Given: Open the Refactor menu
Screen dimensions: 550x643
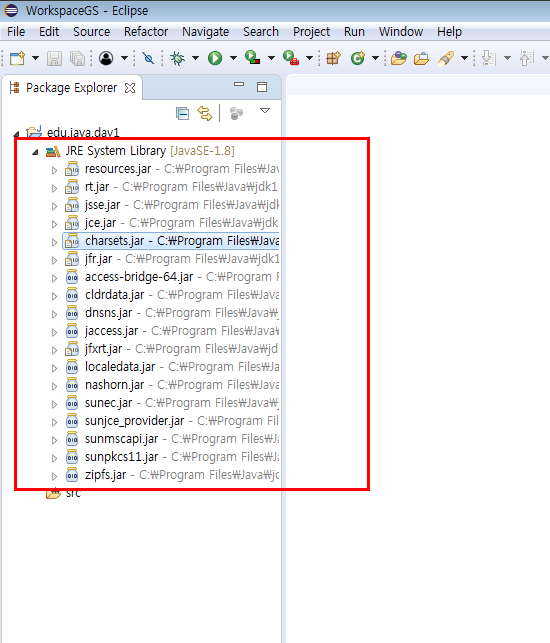Looking at the screenshot, I should click(x=146, y=32).
